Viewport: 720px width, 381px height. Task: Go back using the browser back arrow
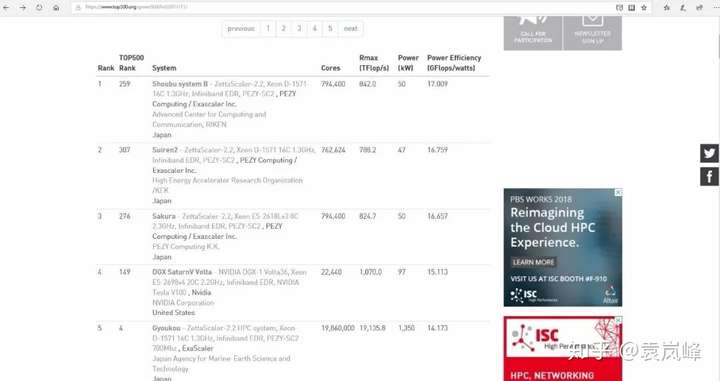6,8
